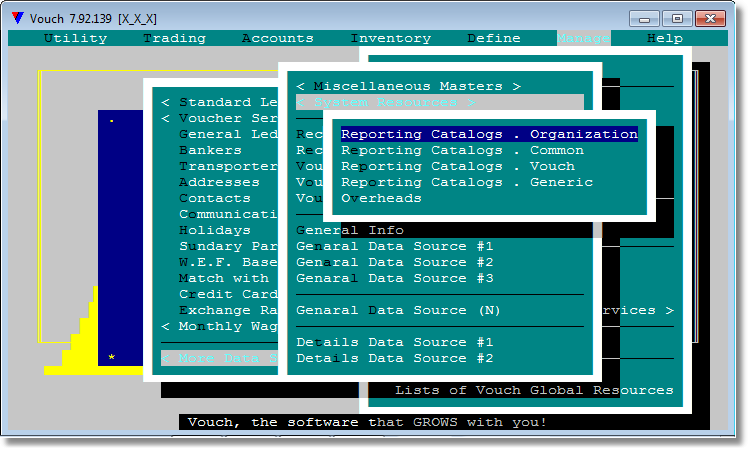This screenshot has height=450, width=748.
Task: Select Reporting Catalogs . Generic
Action: click(467, 182)
